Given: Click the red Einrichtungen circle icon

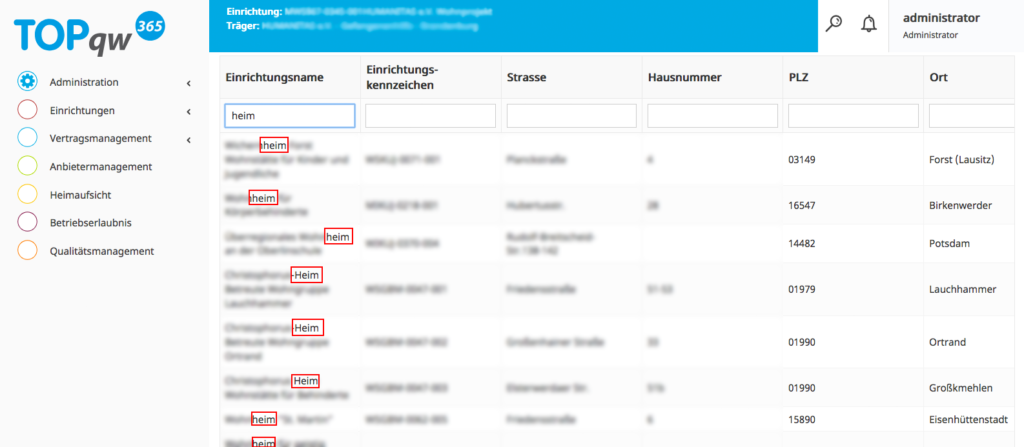Looking at the screenshot, I should tap(27, 110).
